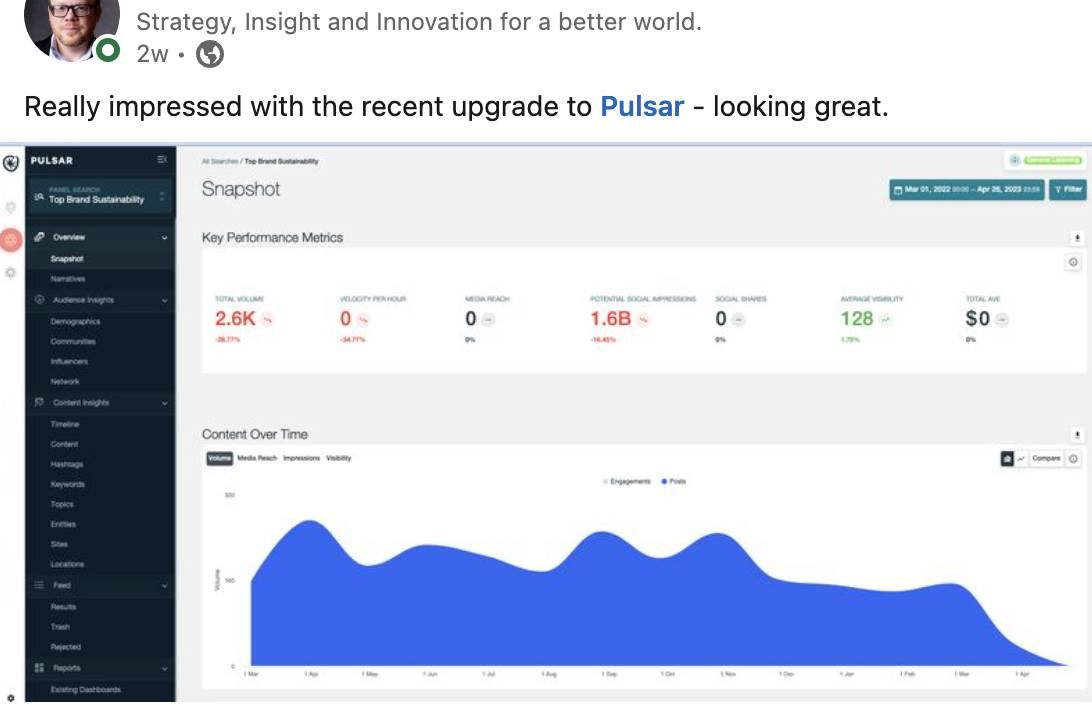
Task: Click the Compare button on the chart
Action: pos(1046,459)
